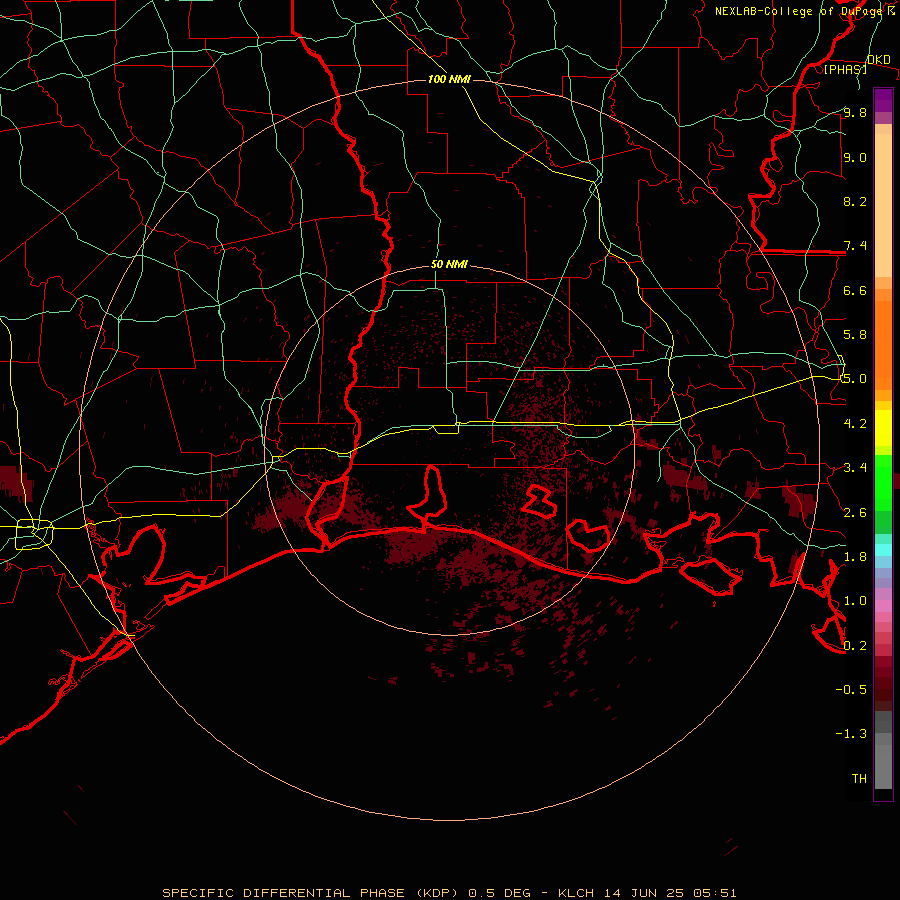Click the cyan segment of the color bar
This screenshot has height=900, width=900.
(883, 550)
